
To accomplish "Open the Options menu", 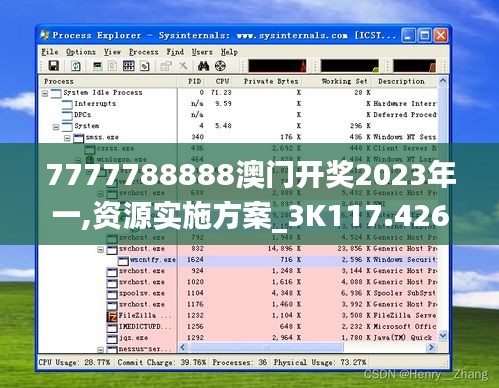I will click(x=81, y=52).
